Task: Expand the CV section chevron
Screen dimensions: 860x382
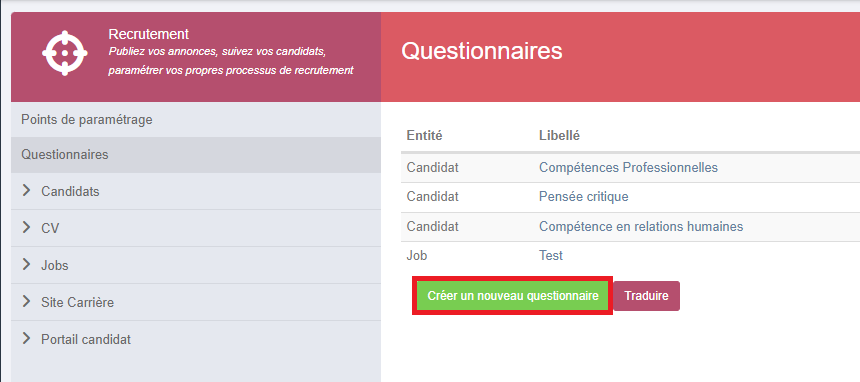Action: coord(26,227)
